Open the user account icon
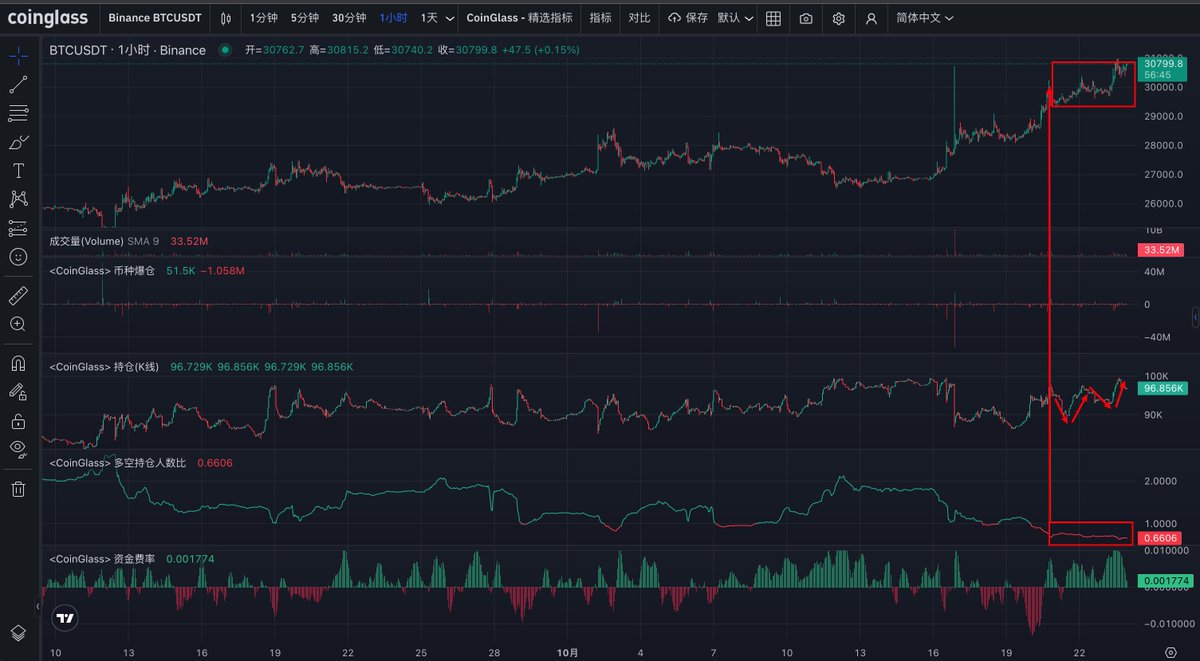Image resolution: width=1200 pixels, height=661 pixels. [872, 18]
